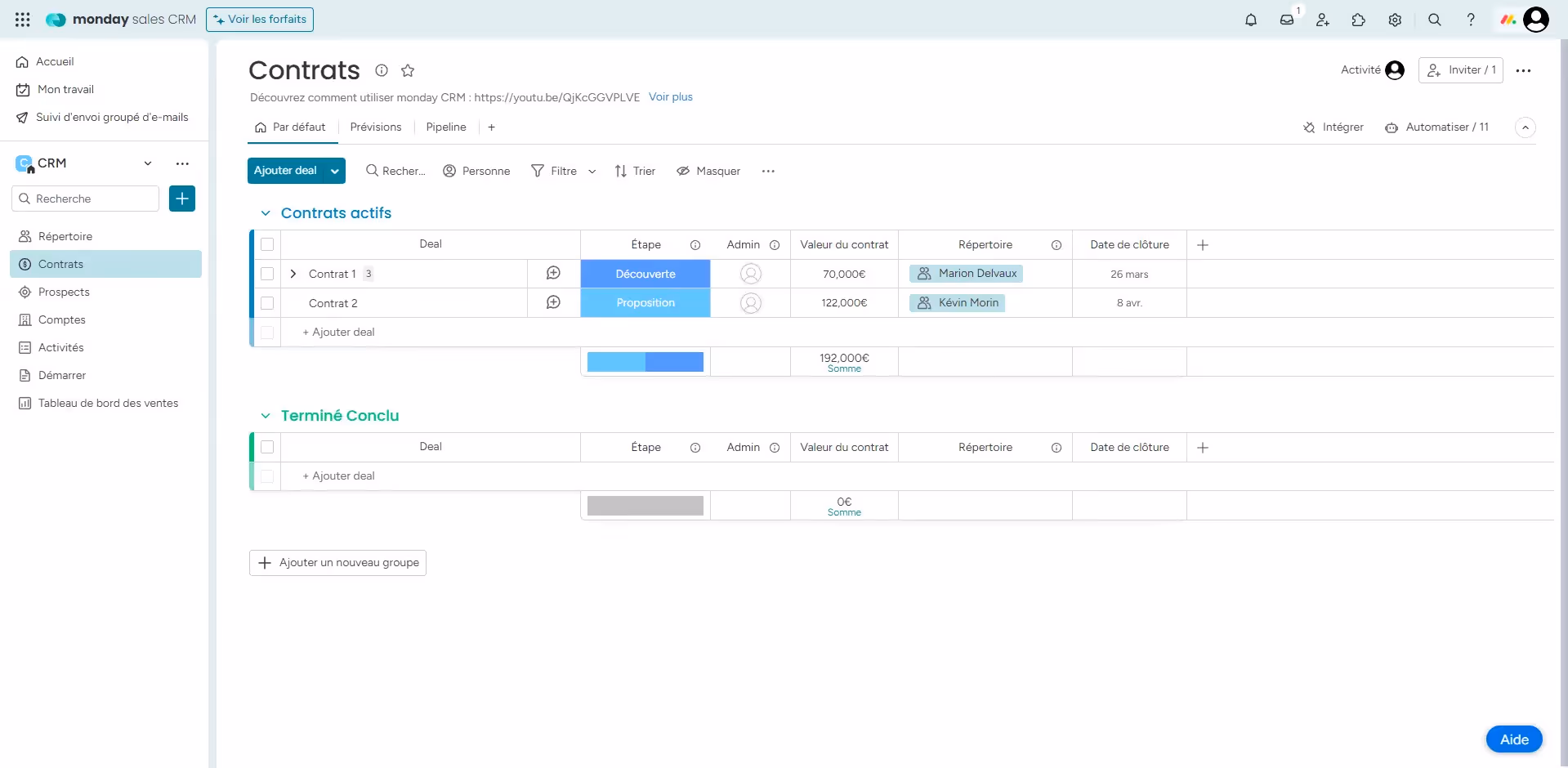
Task: Expand the CRM workspace selector
Action: point(148,163)
